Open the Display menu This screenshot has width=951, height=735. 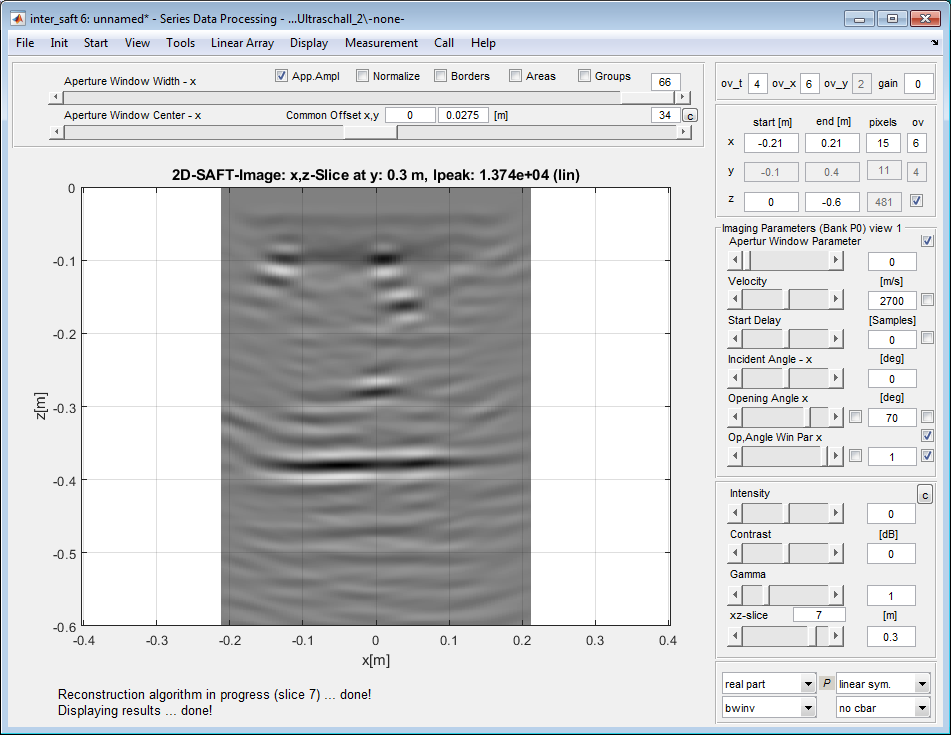pos(309,43)
